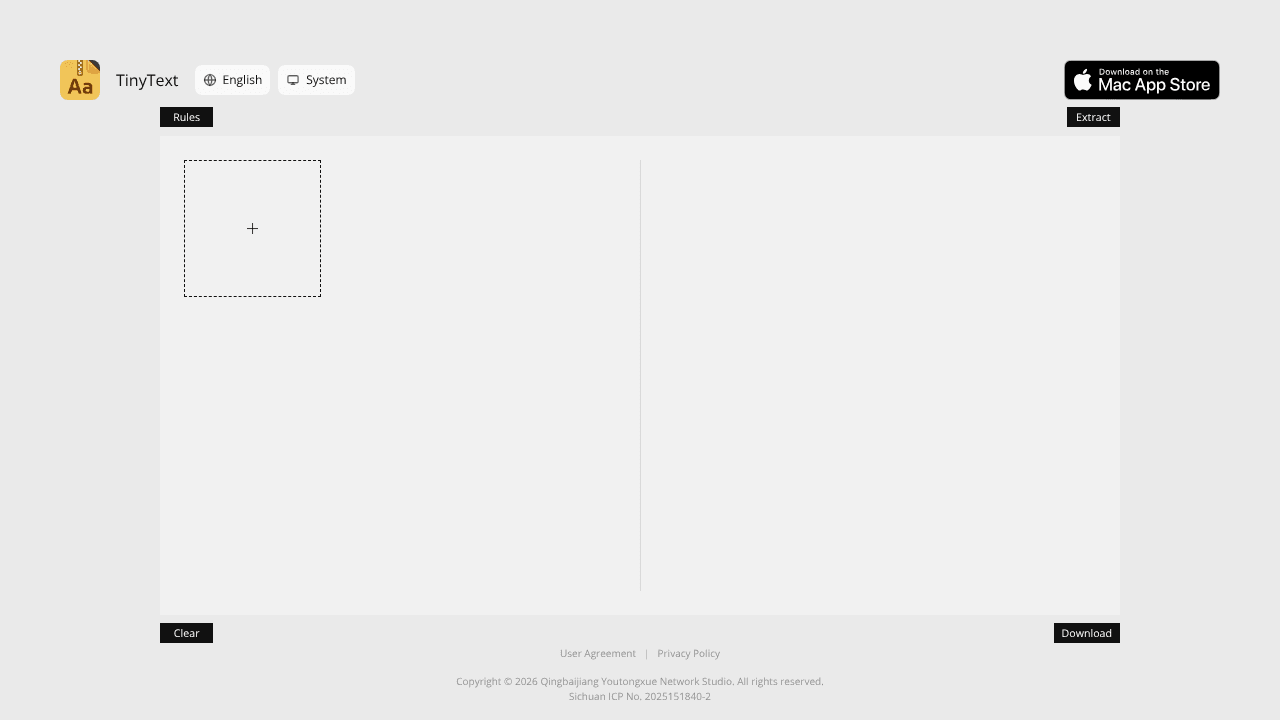Image resolution: width=1280 pixels, height=720 pixels.
Task: Open the System theme dropdown
Action: tap(316, 80)
